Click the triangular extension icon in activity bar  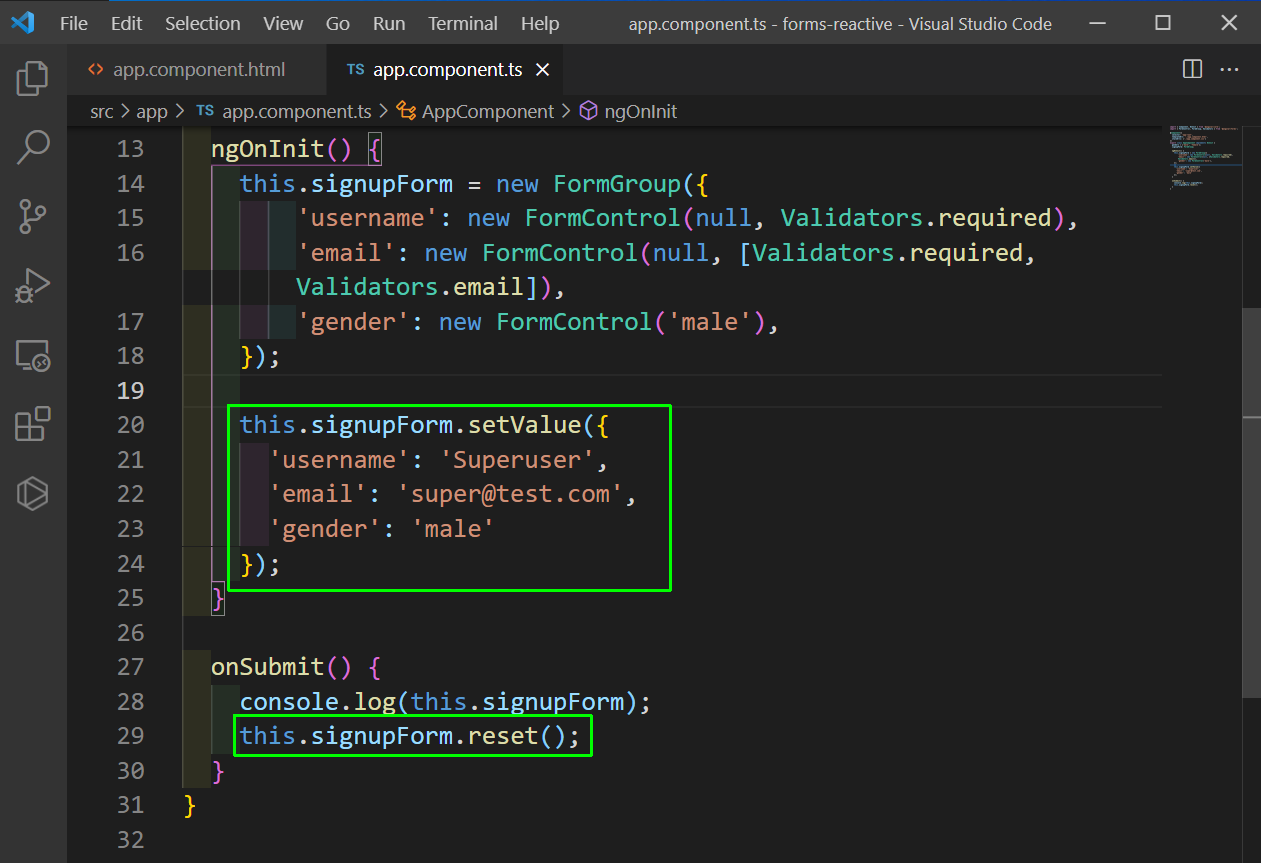click(x=33, y=493)
